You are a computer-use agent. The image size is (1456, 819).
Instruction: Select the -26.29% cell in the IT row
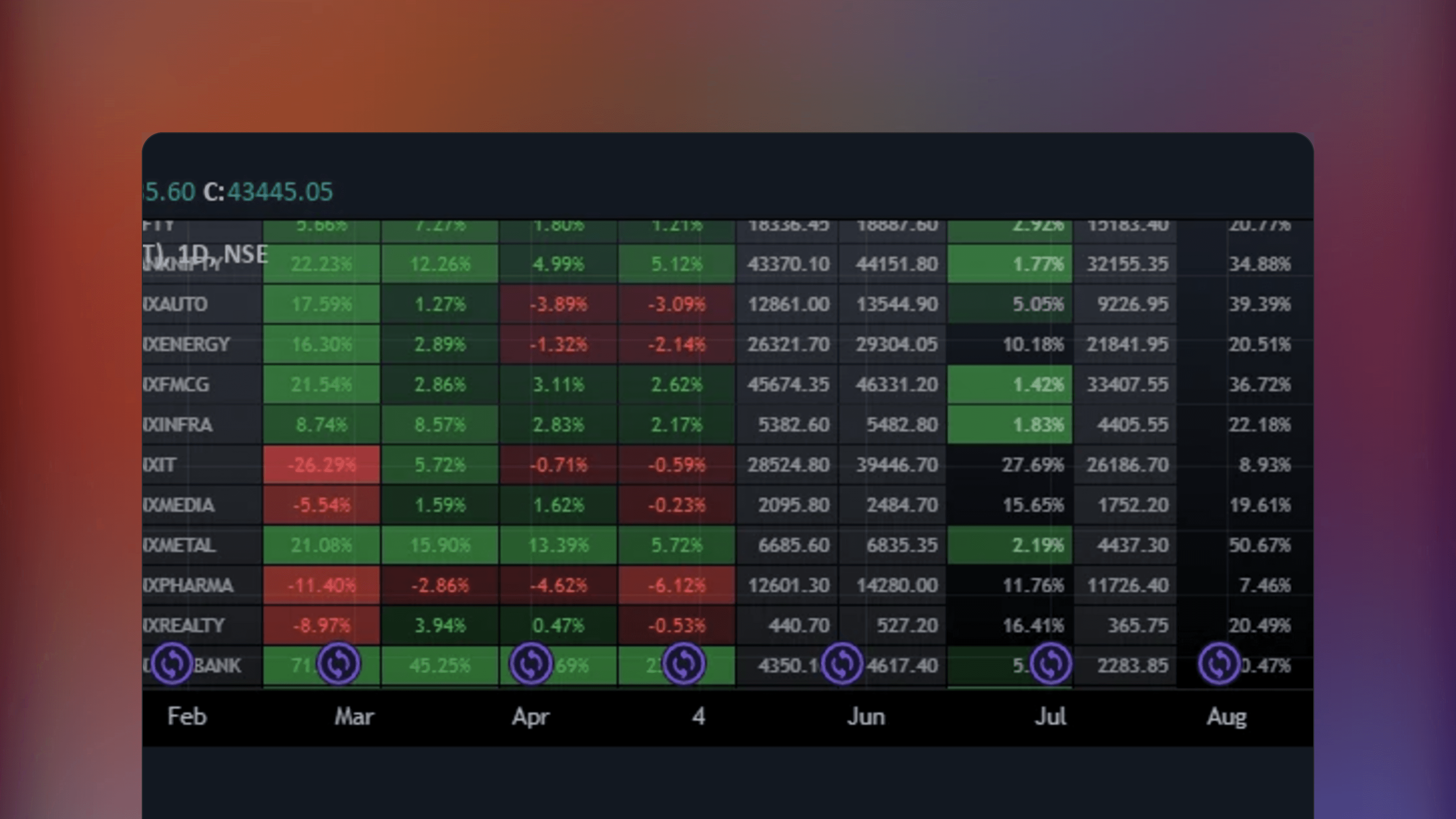coord(321,465)
